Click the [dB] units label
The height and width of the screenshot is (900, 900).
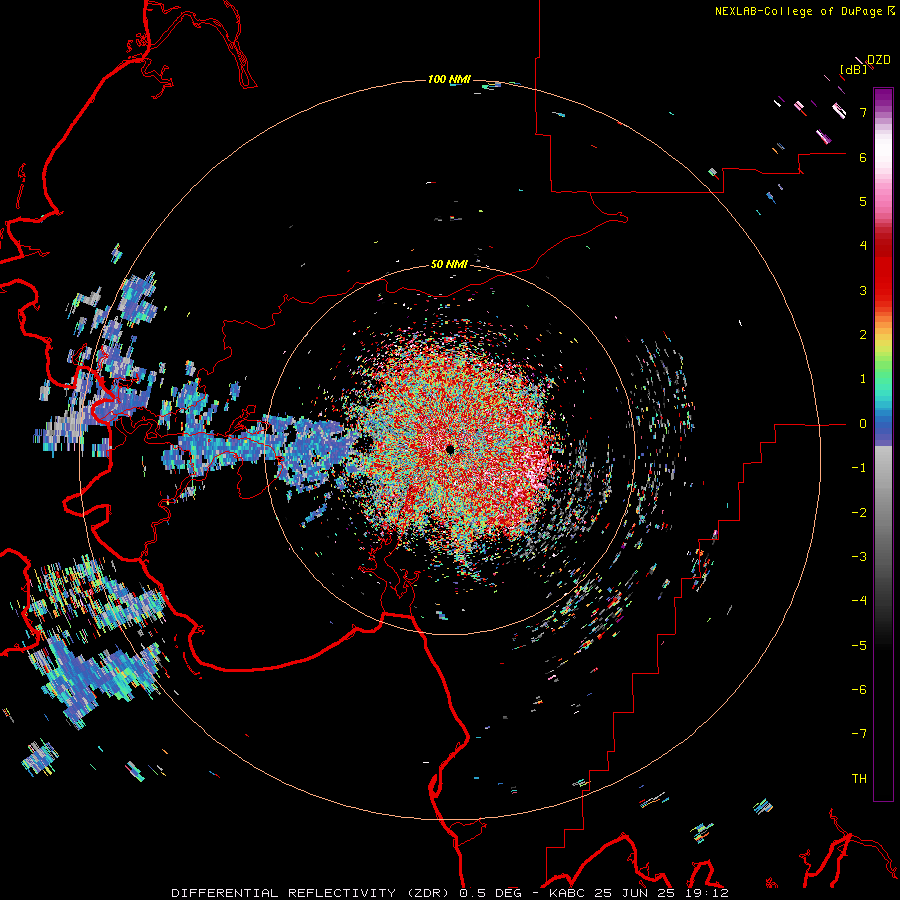854,69
